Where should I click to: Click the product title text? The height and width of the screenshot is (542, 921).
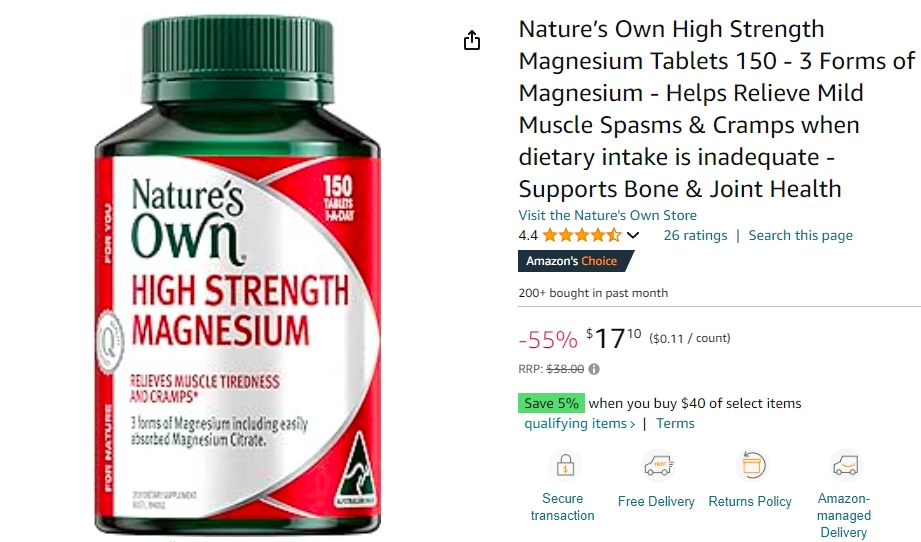click(x=716, y=109)
